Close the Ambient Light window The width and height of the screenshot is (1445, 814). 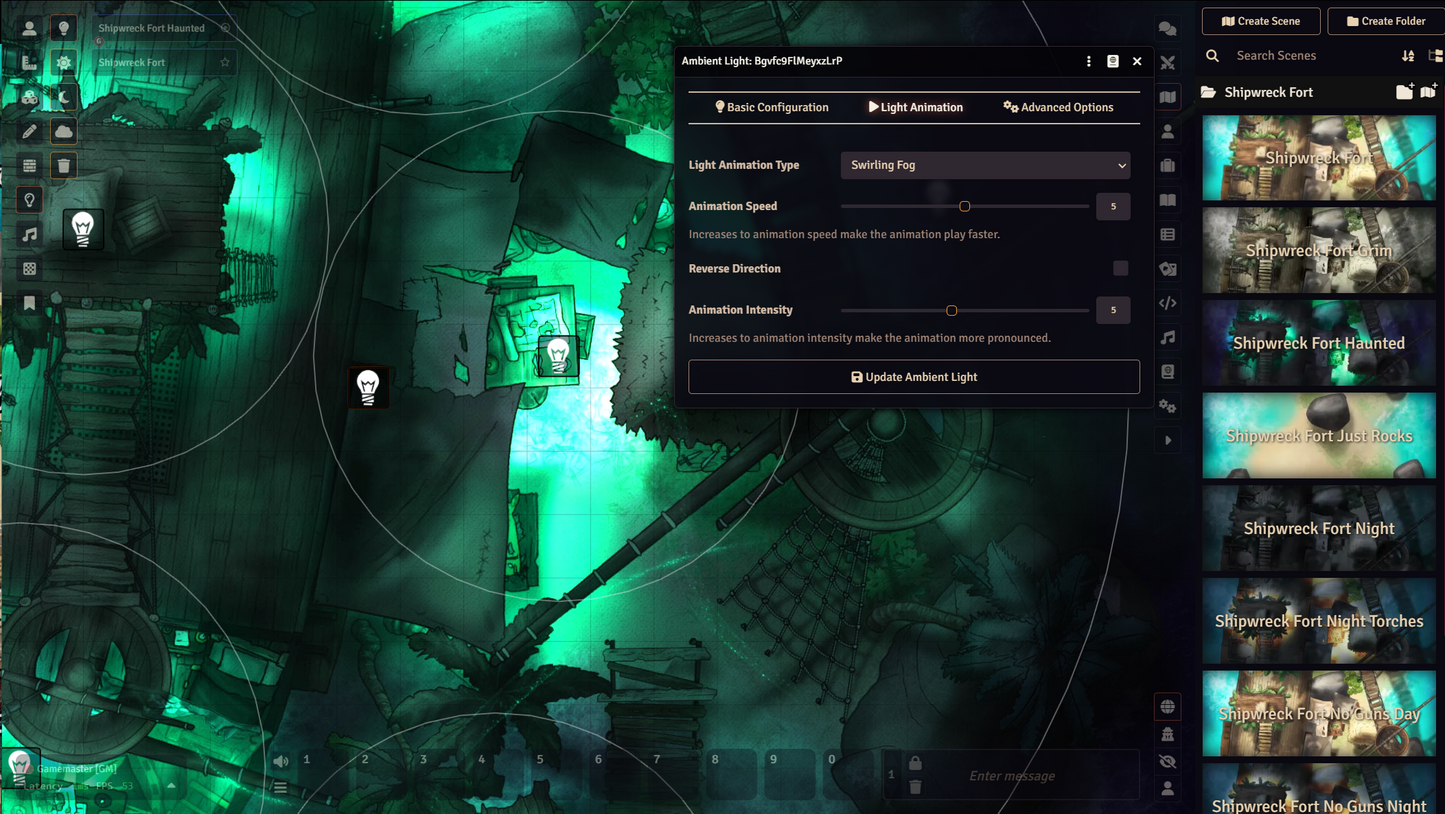(1137, 61)
